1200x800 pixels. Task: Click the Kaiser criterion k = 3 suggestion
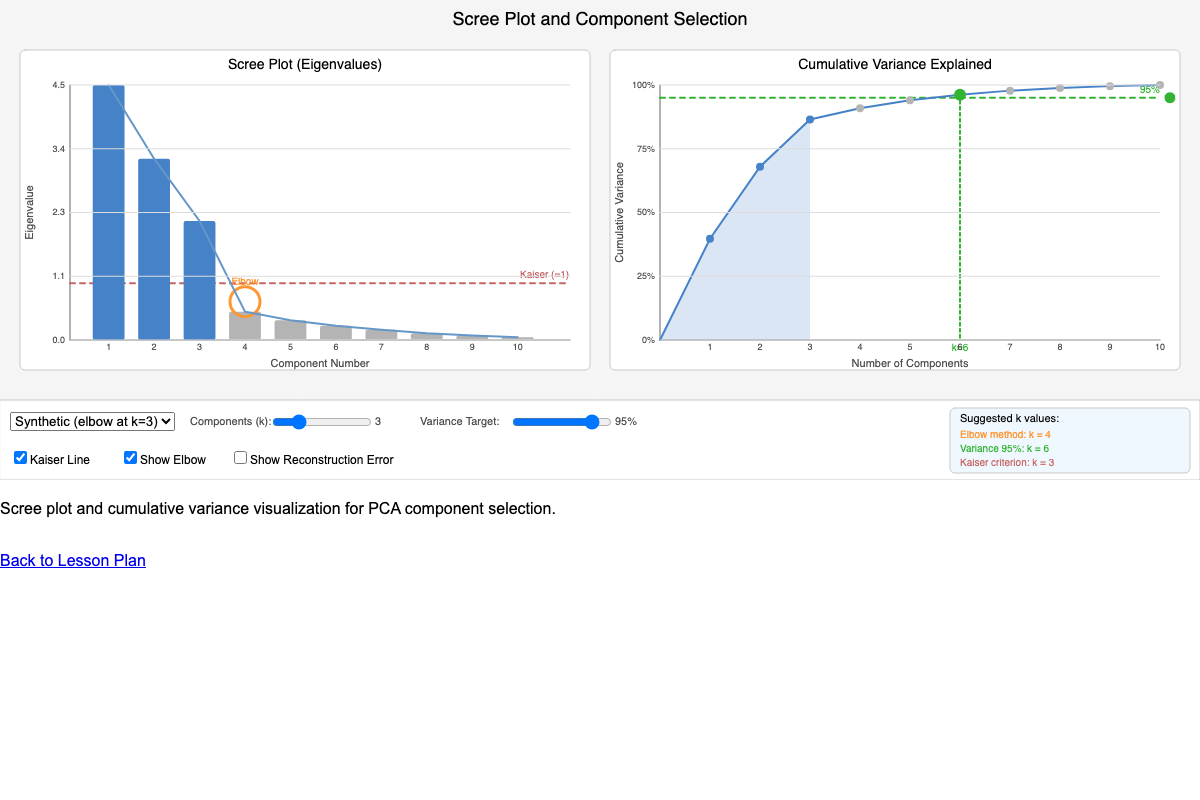click(x=1007, y=463)
